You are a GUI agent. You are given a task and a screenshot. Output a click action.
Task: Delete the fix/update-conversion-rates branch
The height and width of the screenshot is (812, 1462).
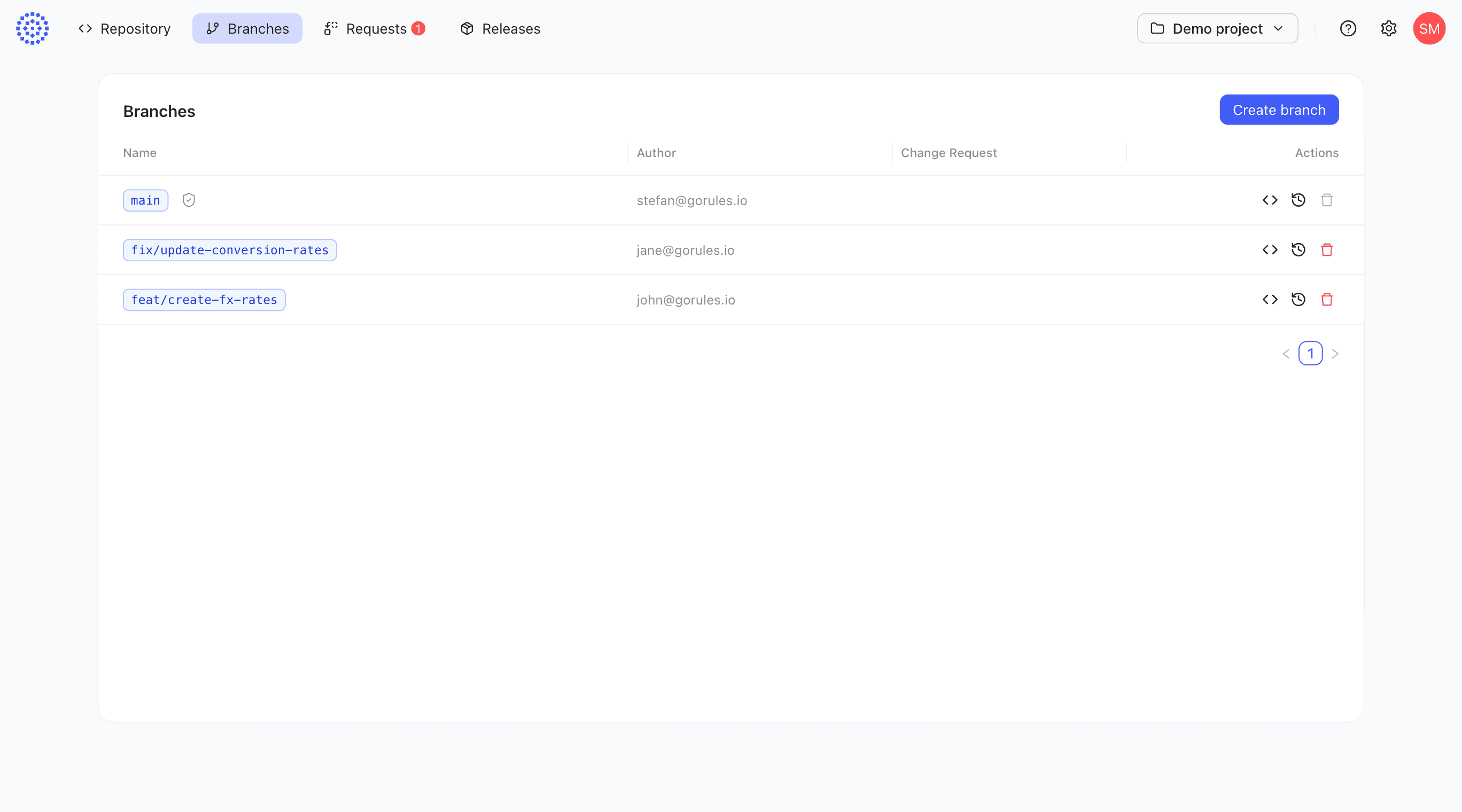[x=1326, y=250]
